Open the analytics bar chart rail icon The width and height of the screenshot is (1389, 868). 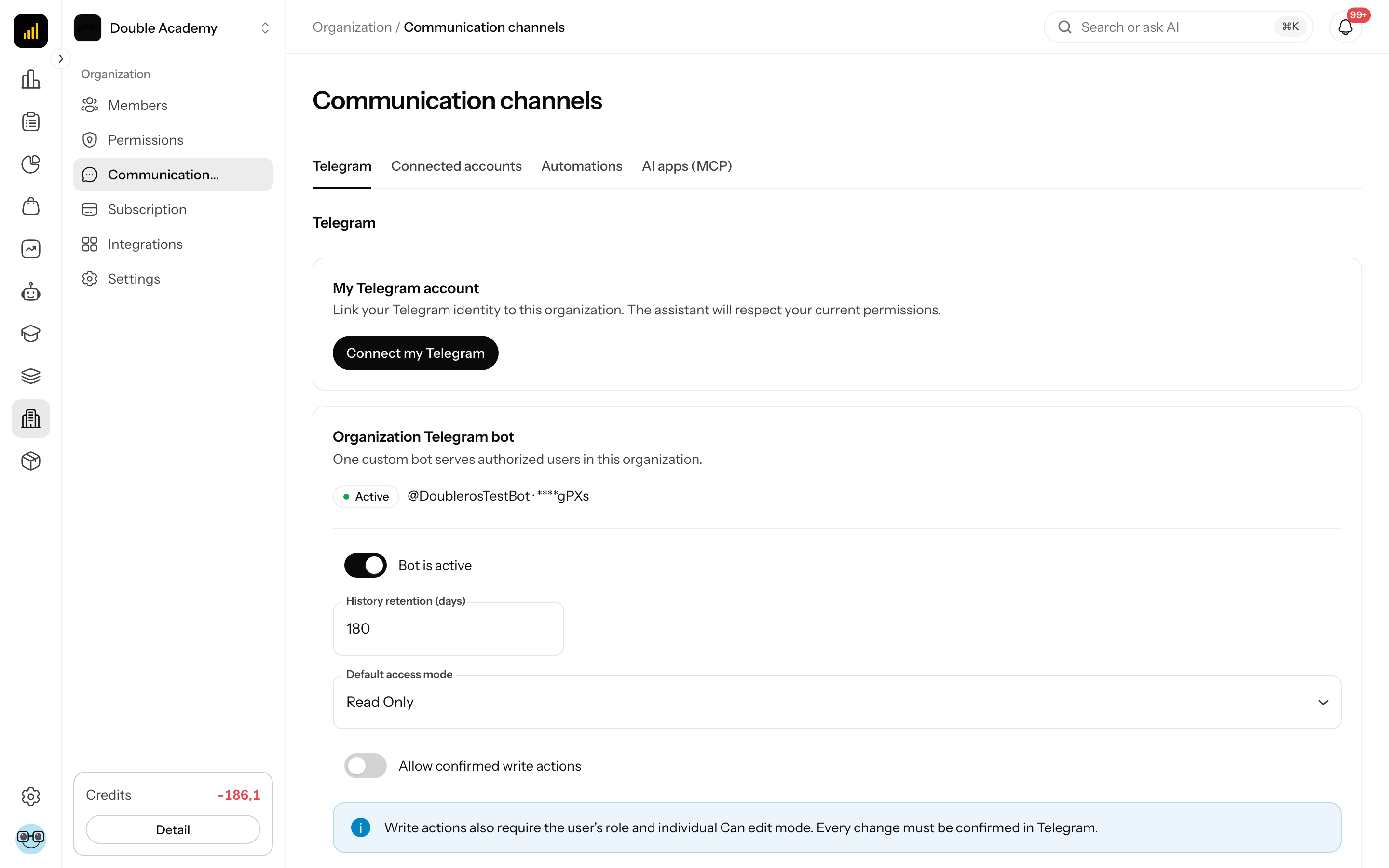tap(30, 79)
